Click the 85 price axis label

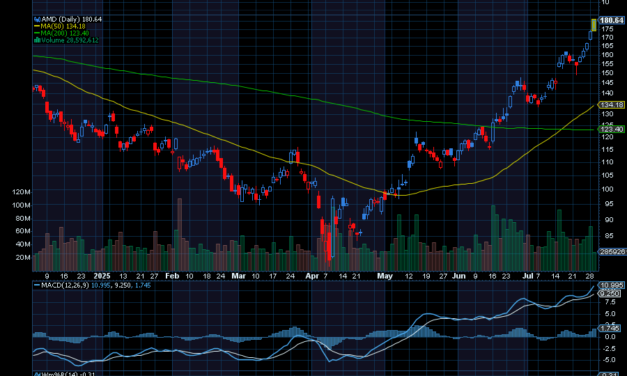[x=609, y=236]
